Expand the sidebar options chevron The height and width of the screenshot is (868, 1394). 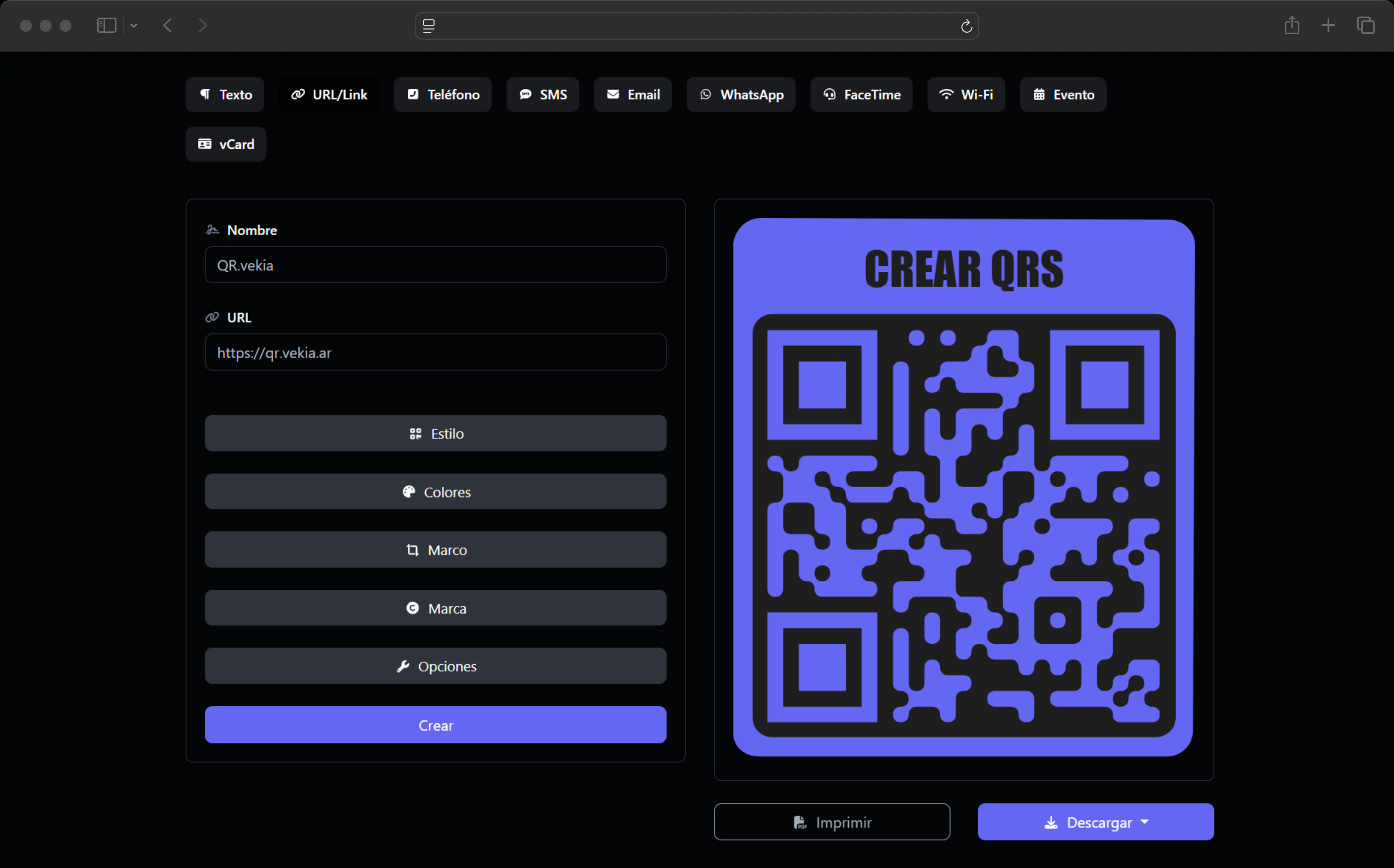pos(134,25)
